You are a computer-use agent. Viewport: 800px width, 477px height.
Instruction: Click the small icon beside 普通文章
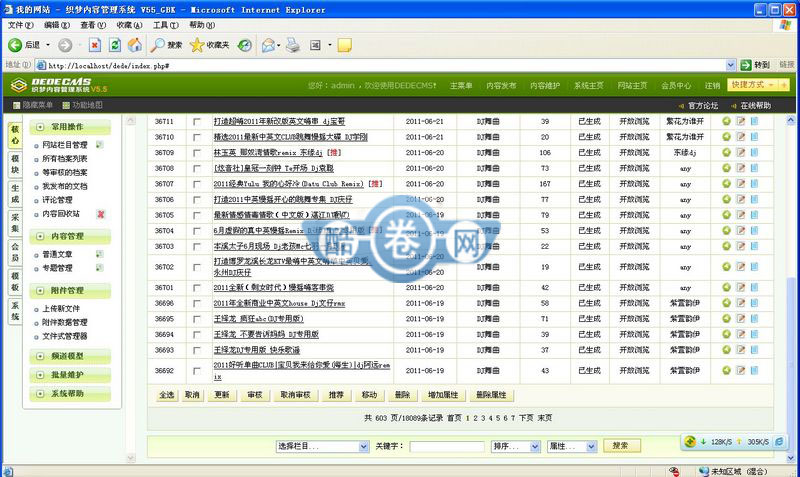click(99, 254)
